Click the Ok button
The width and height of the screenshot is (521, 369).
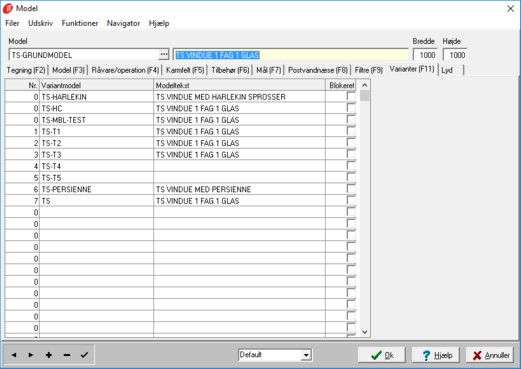(382, 355)
